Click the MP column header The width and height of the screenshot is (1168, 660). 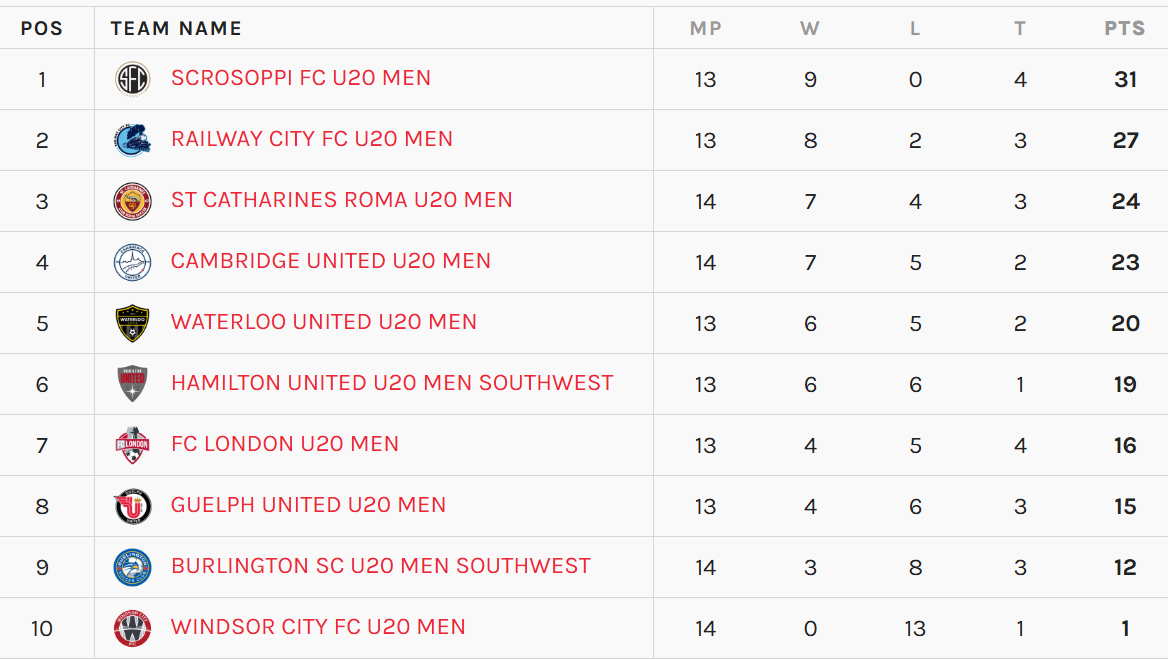click(x=705, y=28)
